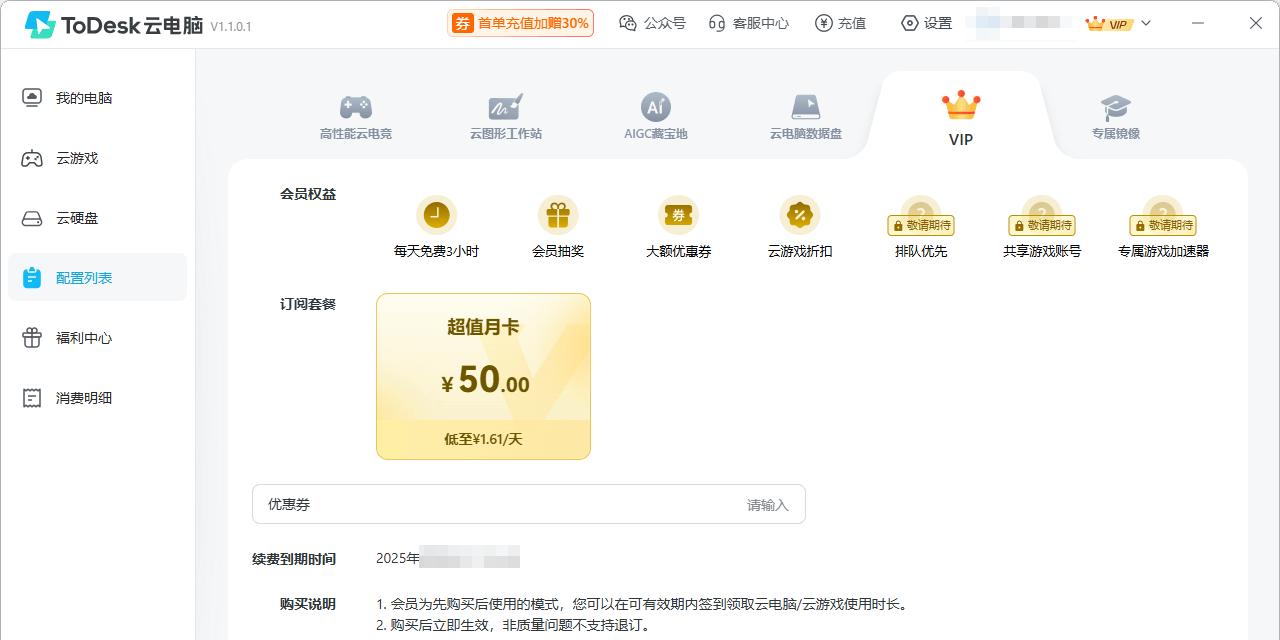
Task: Open 充值 recharge page
Action: point(840,23)
